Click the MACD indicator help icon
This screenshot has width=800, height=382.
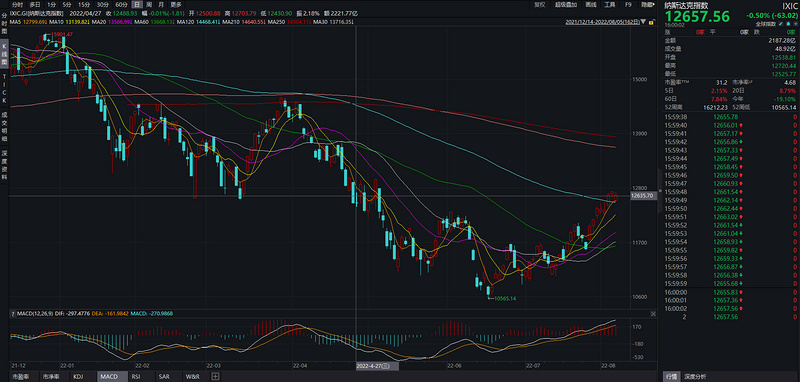[x=13, y=313]
